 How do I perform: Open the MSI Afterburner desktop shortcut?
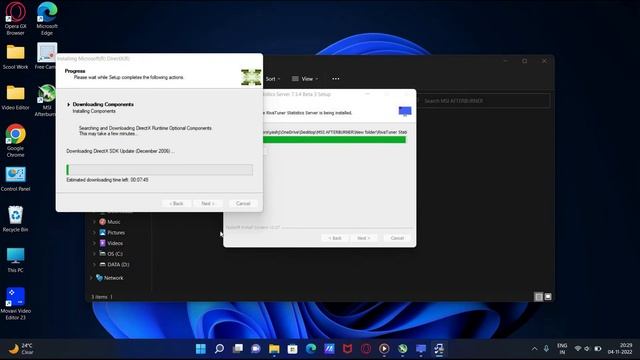point(47,101)
